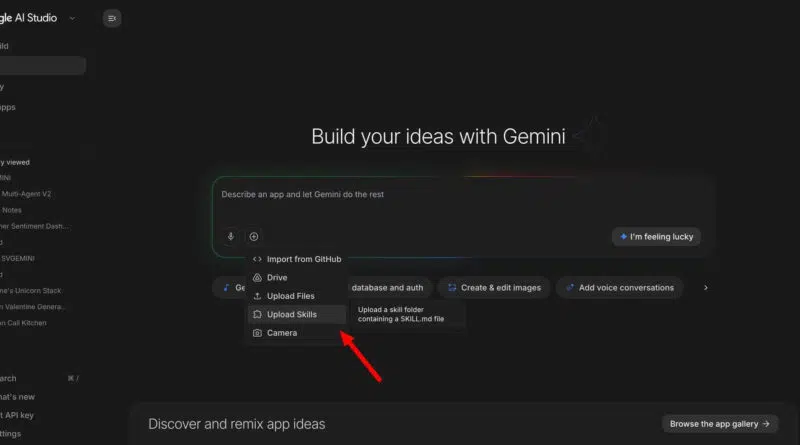
Task: Start voice input with the microphone icon
Action: pyautogui.click(x=231, y=236)
